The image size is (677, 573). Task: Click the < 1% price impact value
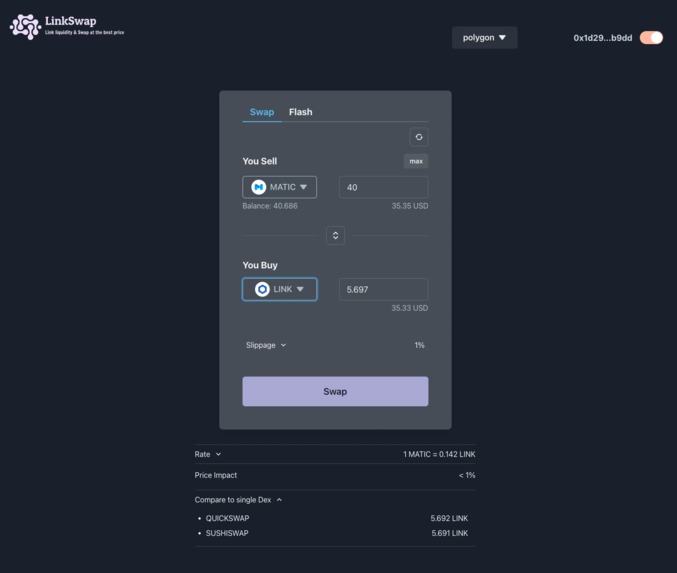point(467,475)
